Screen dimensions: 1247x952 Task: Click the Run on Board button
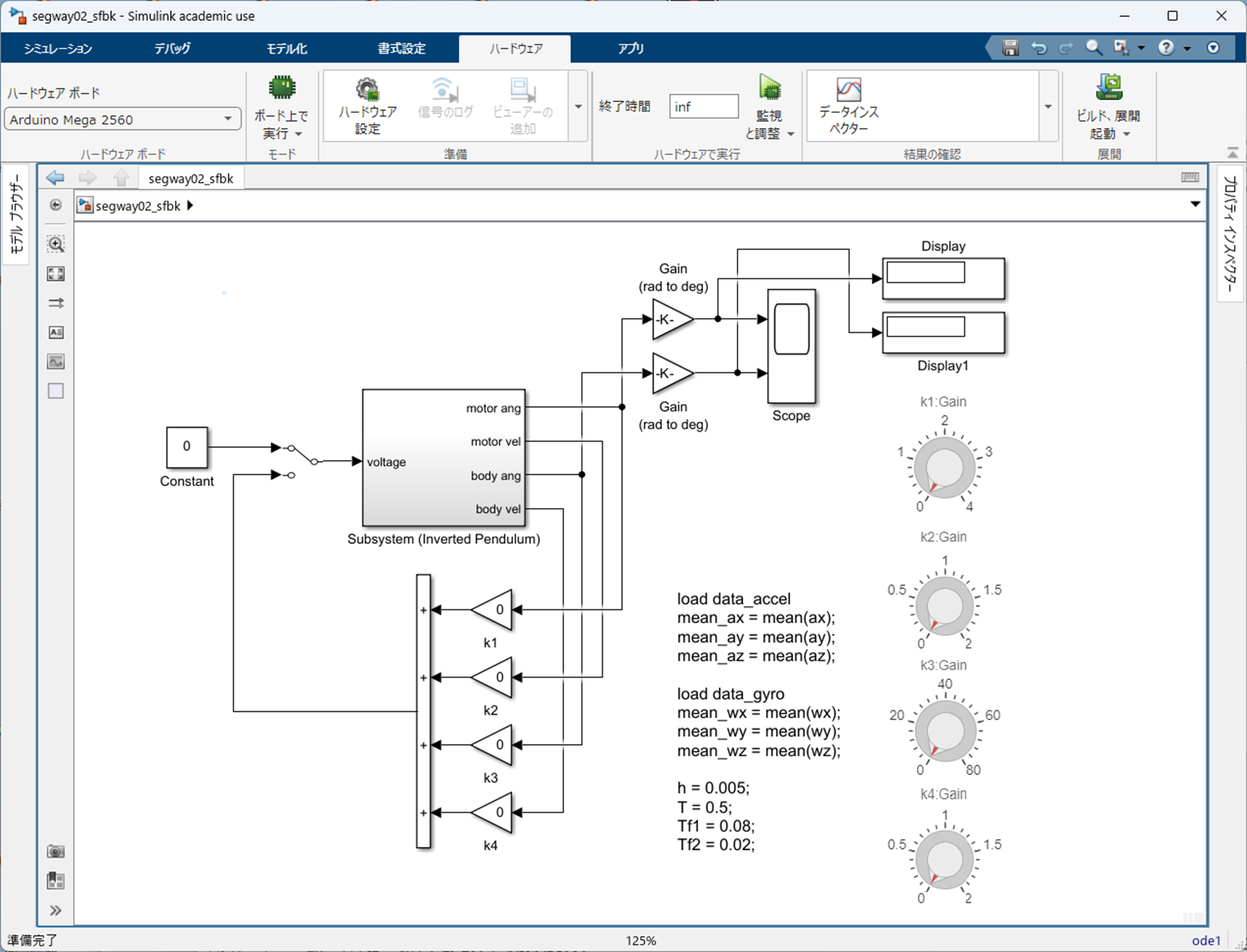281,88
